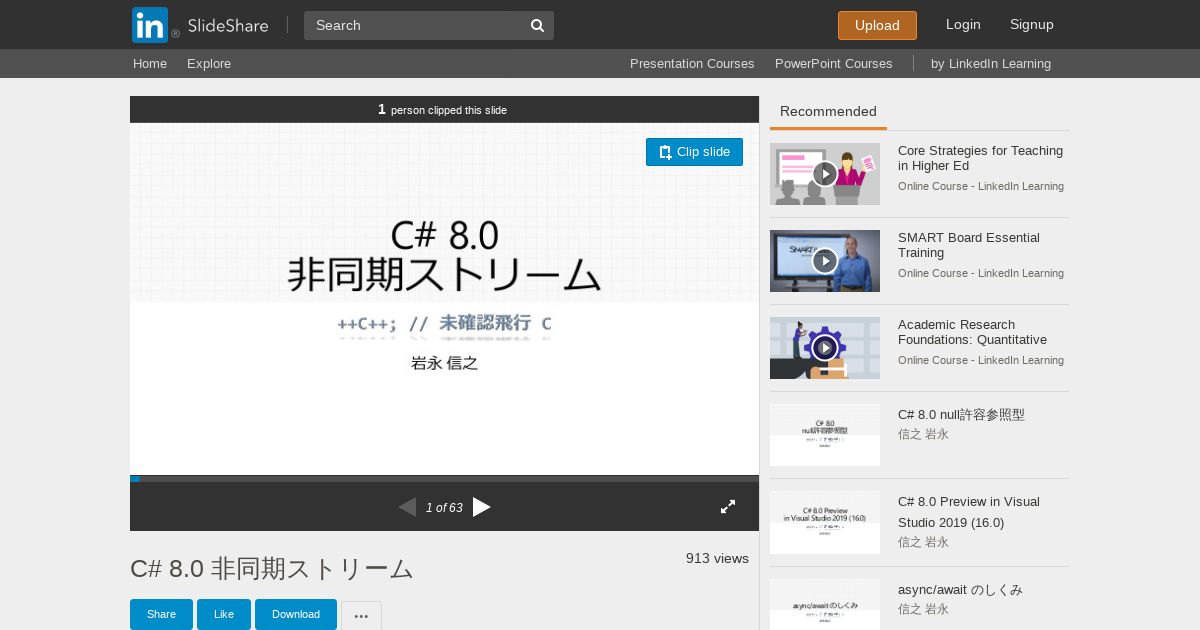Screen dimensions: 1200x630
Task: Open C# 8.0 Preview in Visual Studio thumbnail
Action: 825,522
